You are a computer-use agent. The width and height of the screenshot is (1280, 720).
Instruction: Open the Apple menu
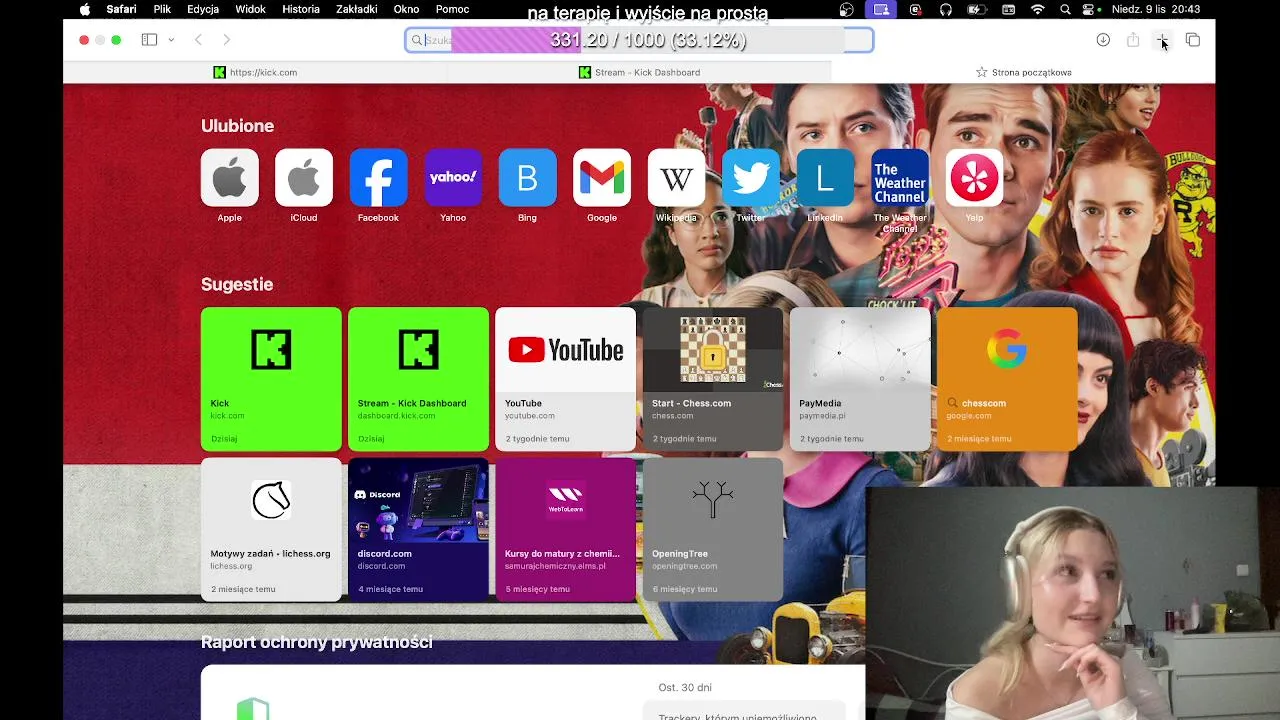pyautogui.click(x=85, y=10)
